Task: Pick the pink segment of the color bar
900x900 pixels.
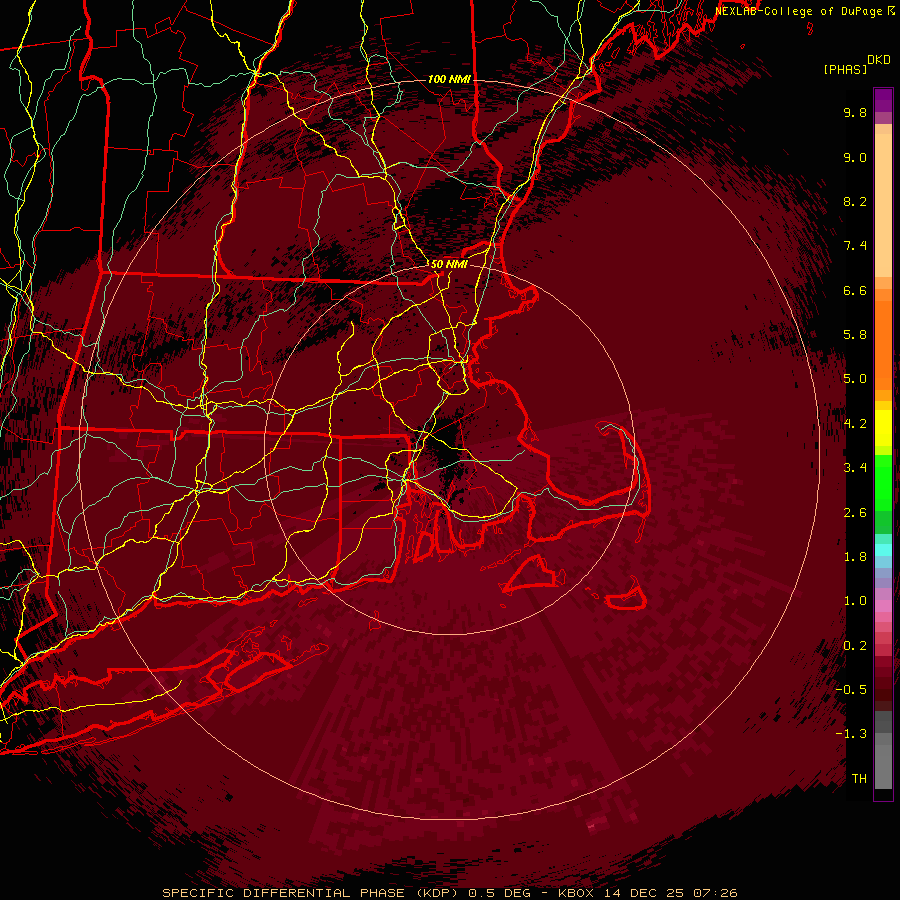Action: click(883, 606)
